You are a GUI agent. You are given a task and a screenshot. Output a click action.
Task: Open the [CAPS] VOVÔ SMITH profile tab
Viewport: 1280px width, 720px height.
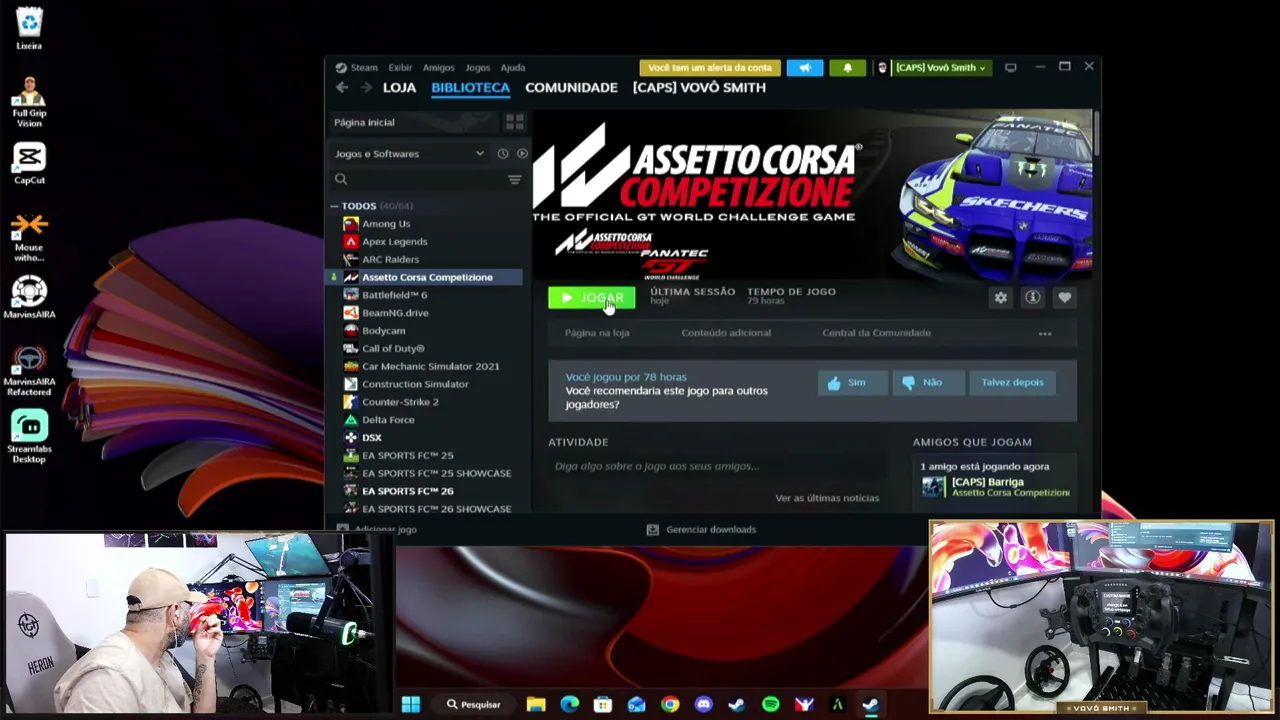point(699,88)
